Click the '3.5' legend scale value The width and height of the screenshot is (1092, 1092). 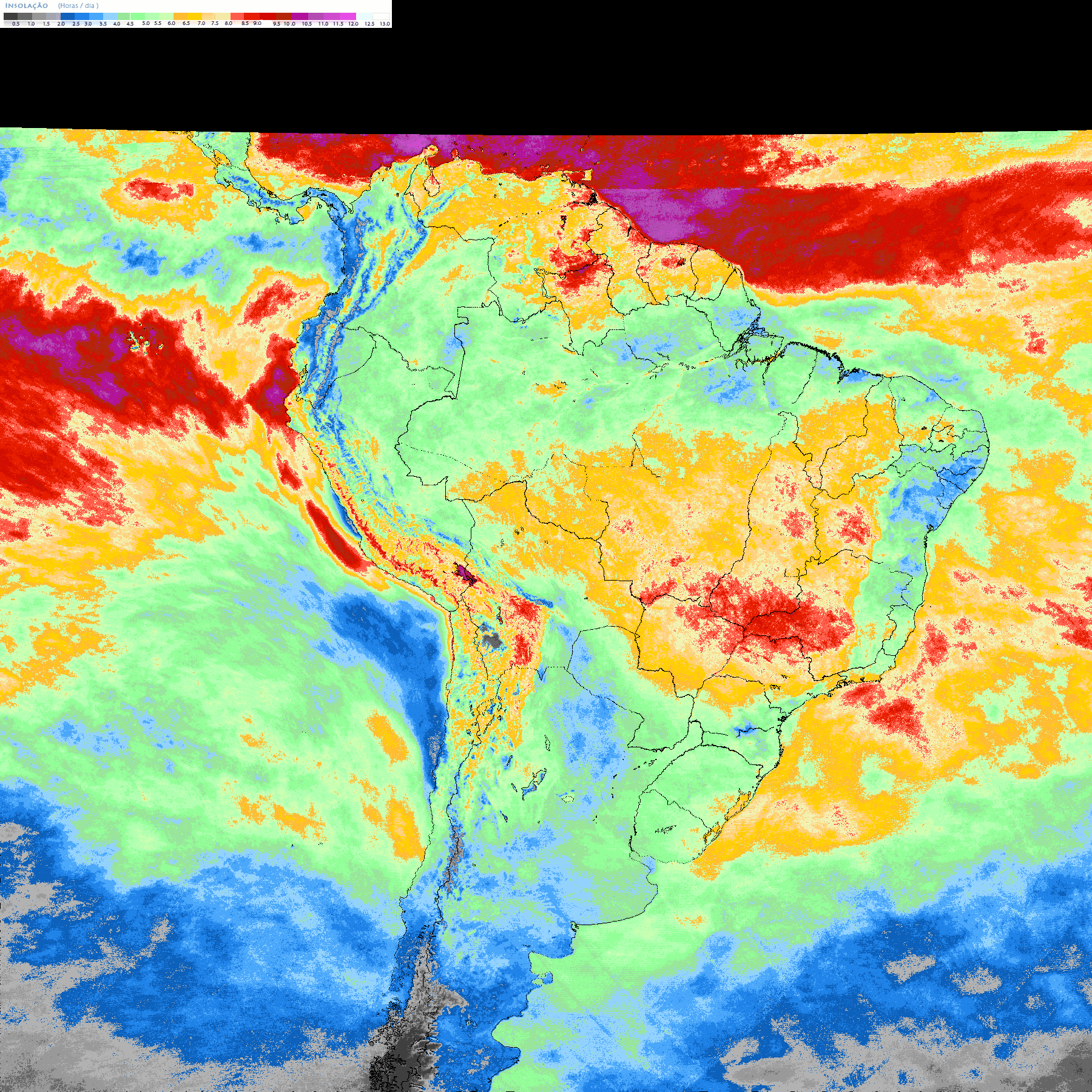[103, 24]
